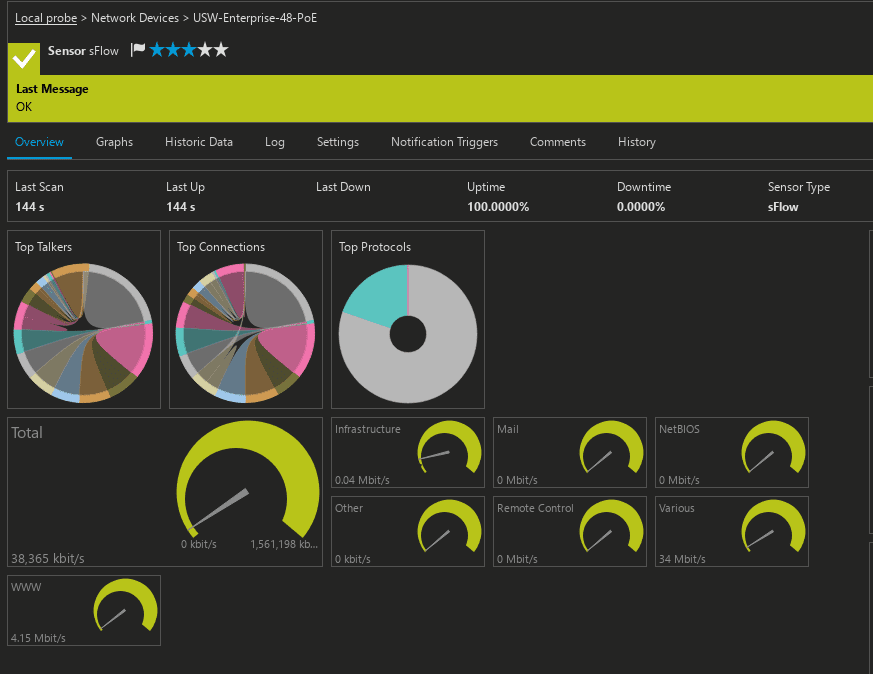
Task: Switch to the Graphs tab
Action: pyautogui.click(x=114, y=142)
